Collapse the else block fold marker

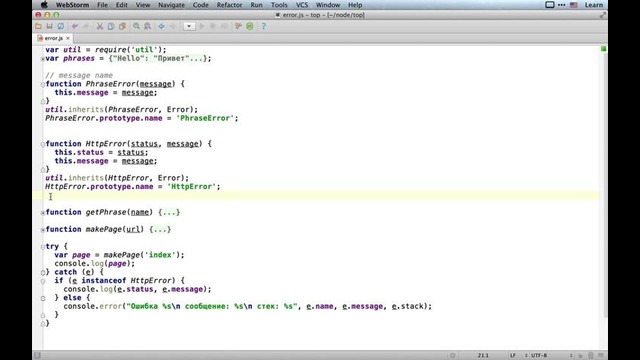click(43, 298)
